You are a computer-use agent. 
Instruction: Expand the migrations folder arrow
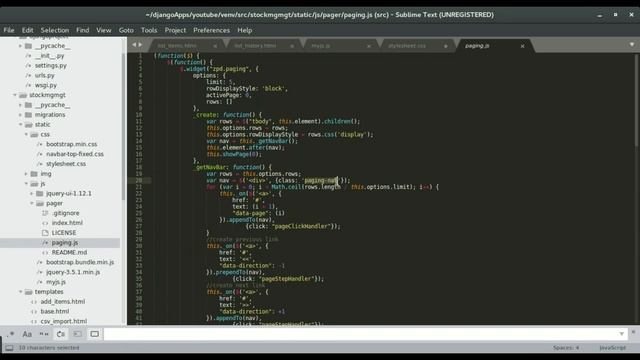pos(20,115)
